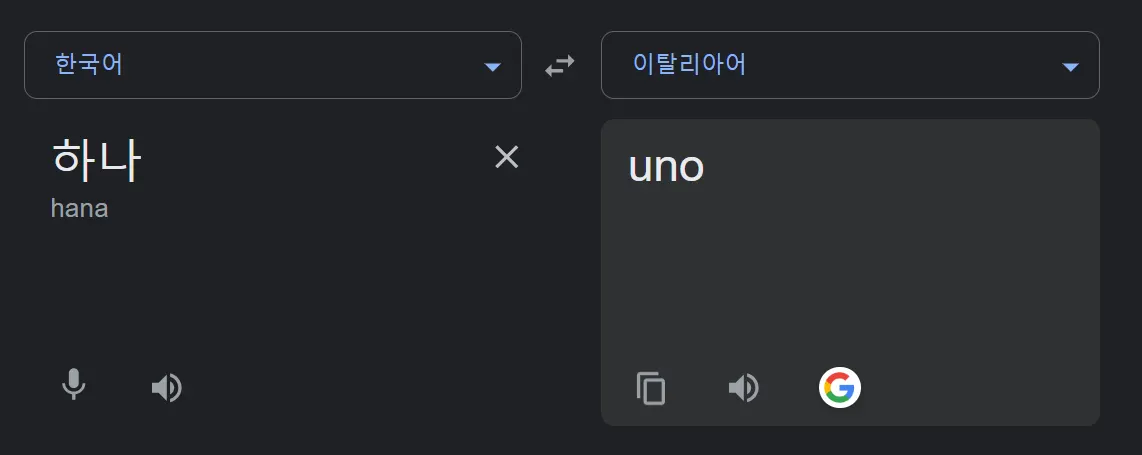The height and width of the screenshot is (455, 1142).
Task: Open the Google logo icon
Action: [x=840, y=387]
